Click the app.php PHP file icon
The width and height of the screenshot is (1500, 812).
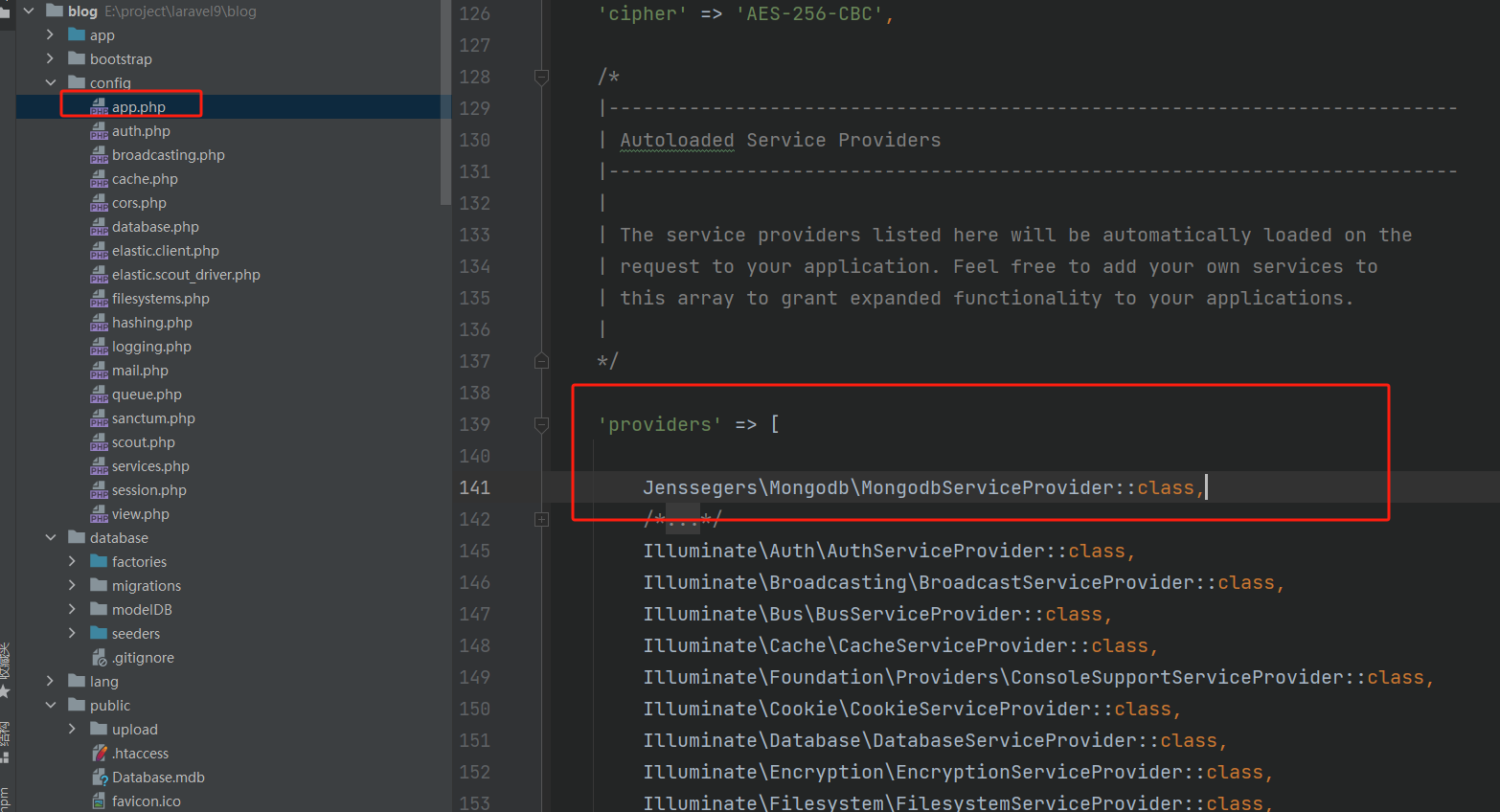click(x=99, y=107)
